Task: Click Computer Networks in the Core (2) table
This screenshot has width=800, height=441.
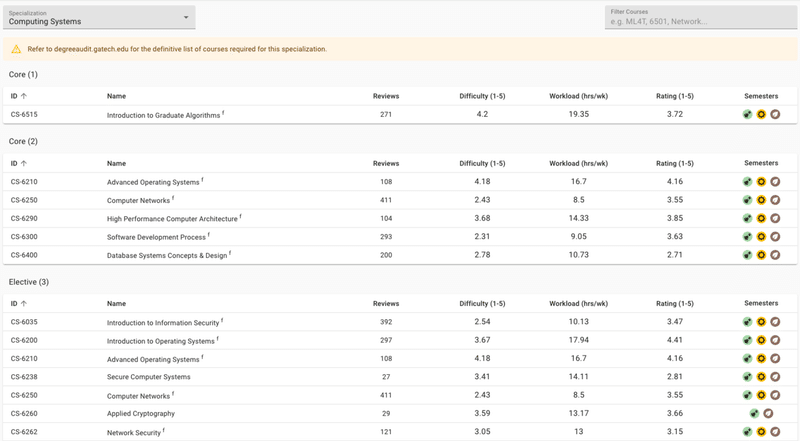Action: 138,201
